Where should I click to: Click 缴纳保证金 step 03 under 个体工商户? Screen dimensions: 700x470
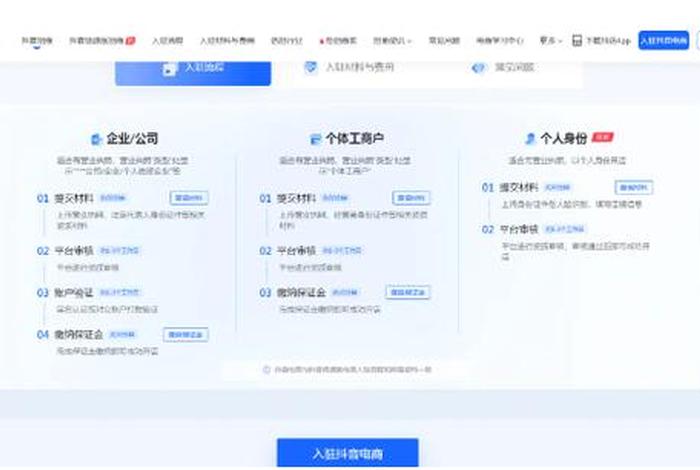(301, 292)
